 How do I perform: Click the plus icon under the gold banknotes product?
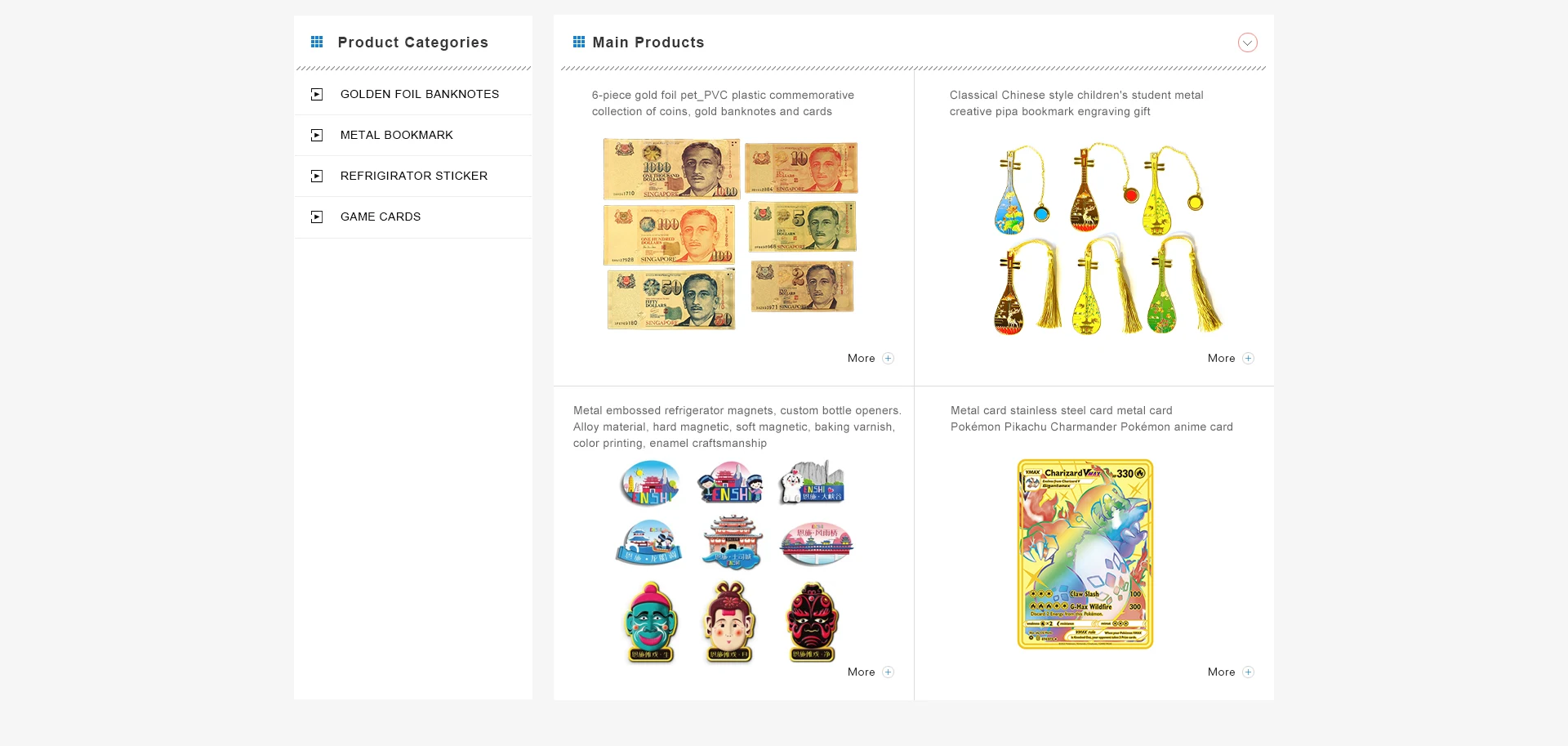[x=889, y=359]
